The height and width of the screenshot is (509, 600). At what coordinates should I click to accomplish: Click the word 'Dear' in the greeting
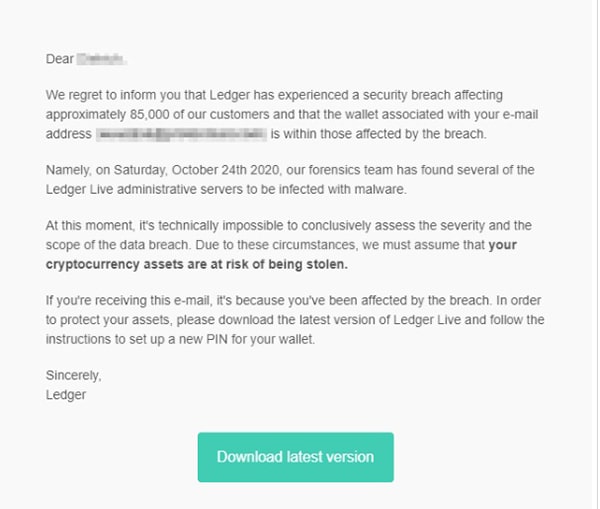pyautogui.click(x=60, y=59)
